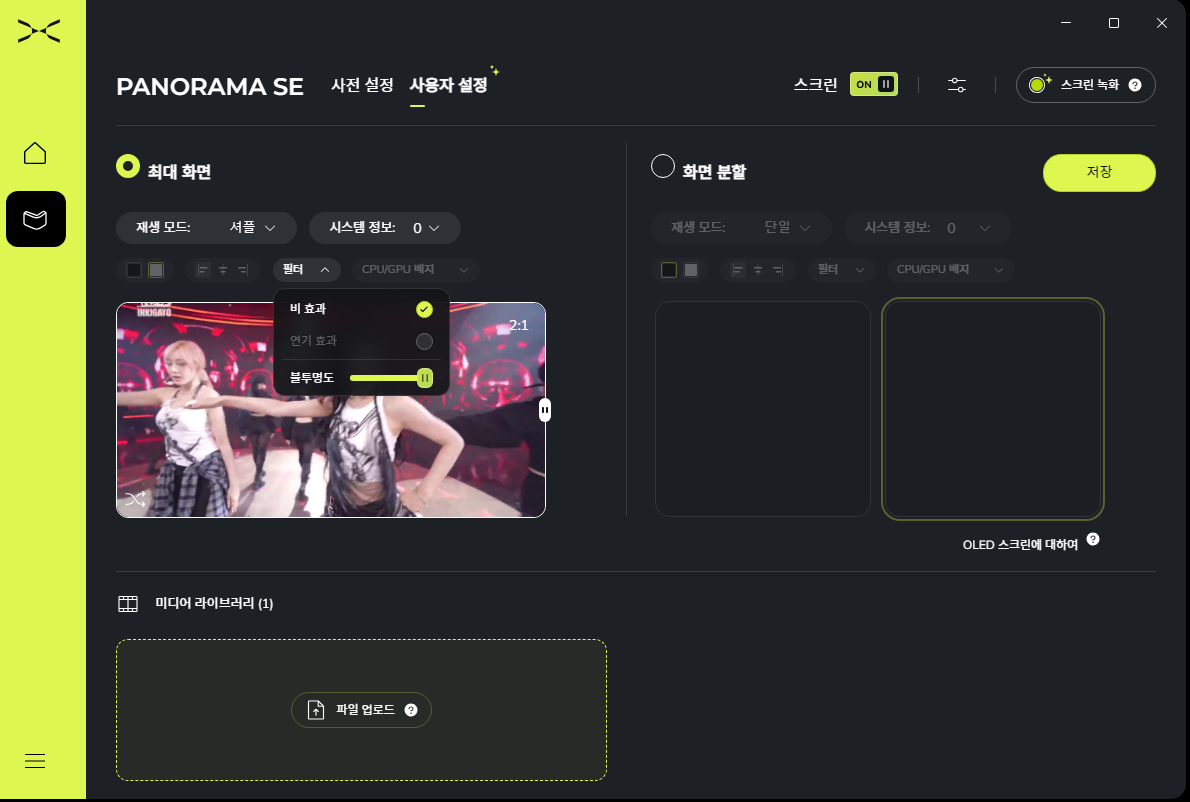Choose align-left icon in 화면 분할 section
Screen dimensions: 1190x802
[738, 270]
